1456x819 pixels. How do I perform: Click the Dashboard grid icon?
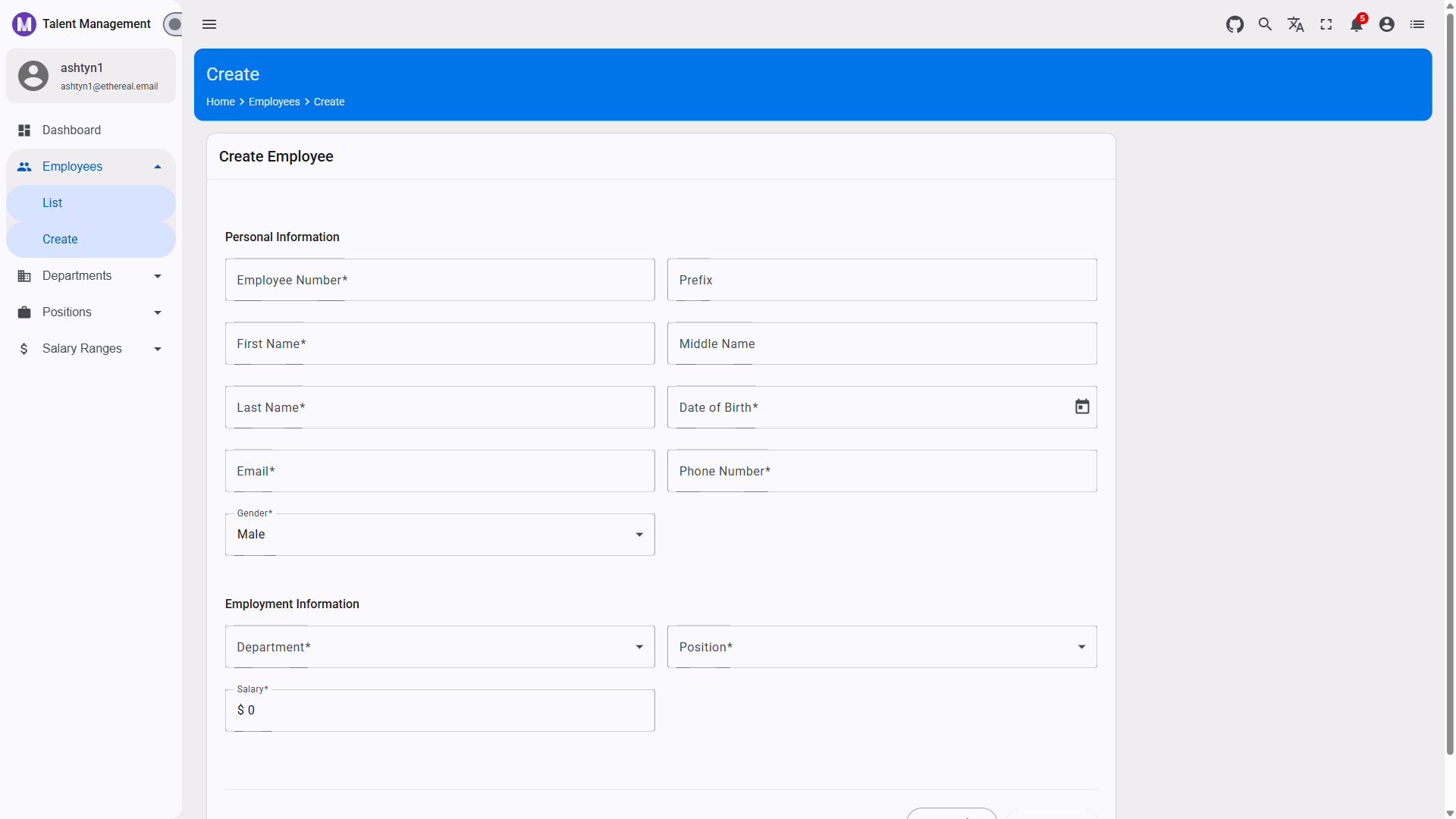tap(24, 130)
